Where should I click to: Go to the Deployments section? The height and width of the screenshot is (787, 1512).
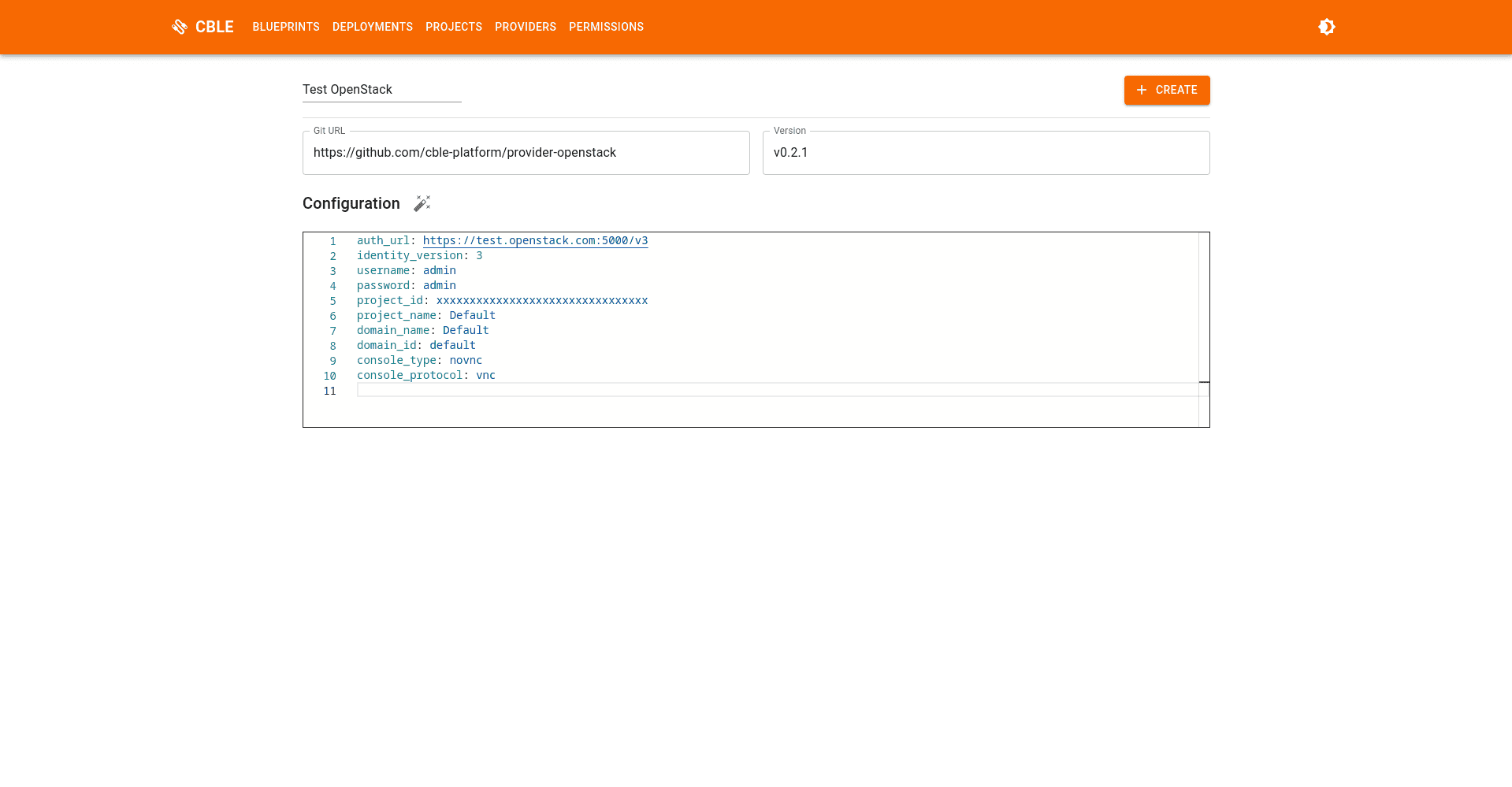[373, 27]
